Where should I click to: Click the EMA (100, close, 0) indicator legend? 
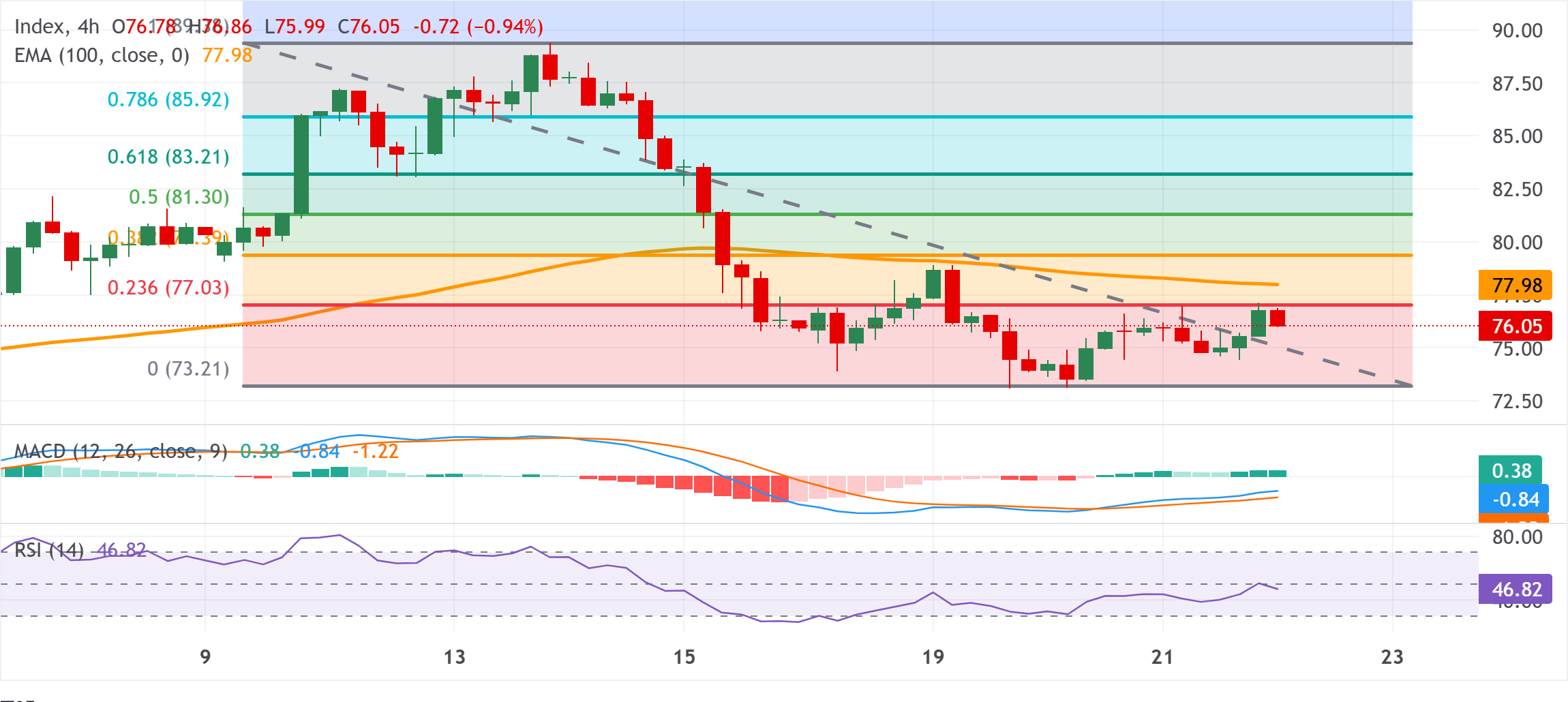coord(102,55)
